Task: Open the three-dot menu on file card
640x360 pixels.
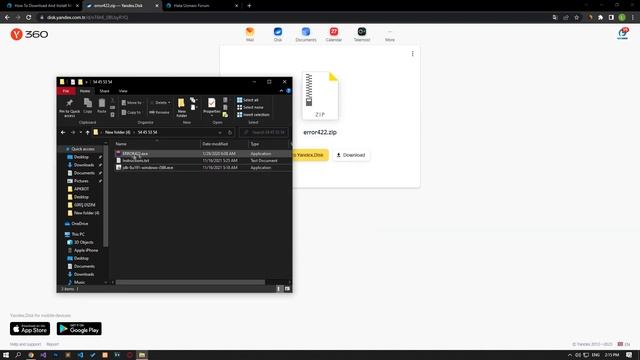Action: coord(413,54)
